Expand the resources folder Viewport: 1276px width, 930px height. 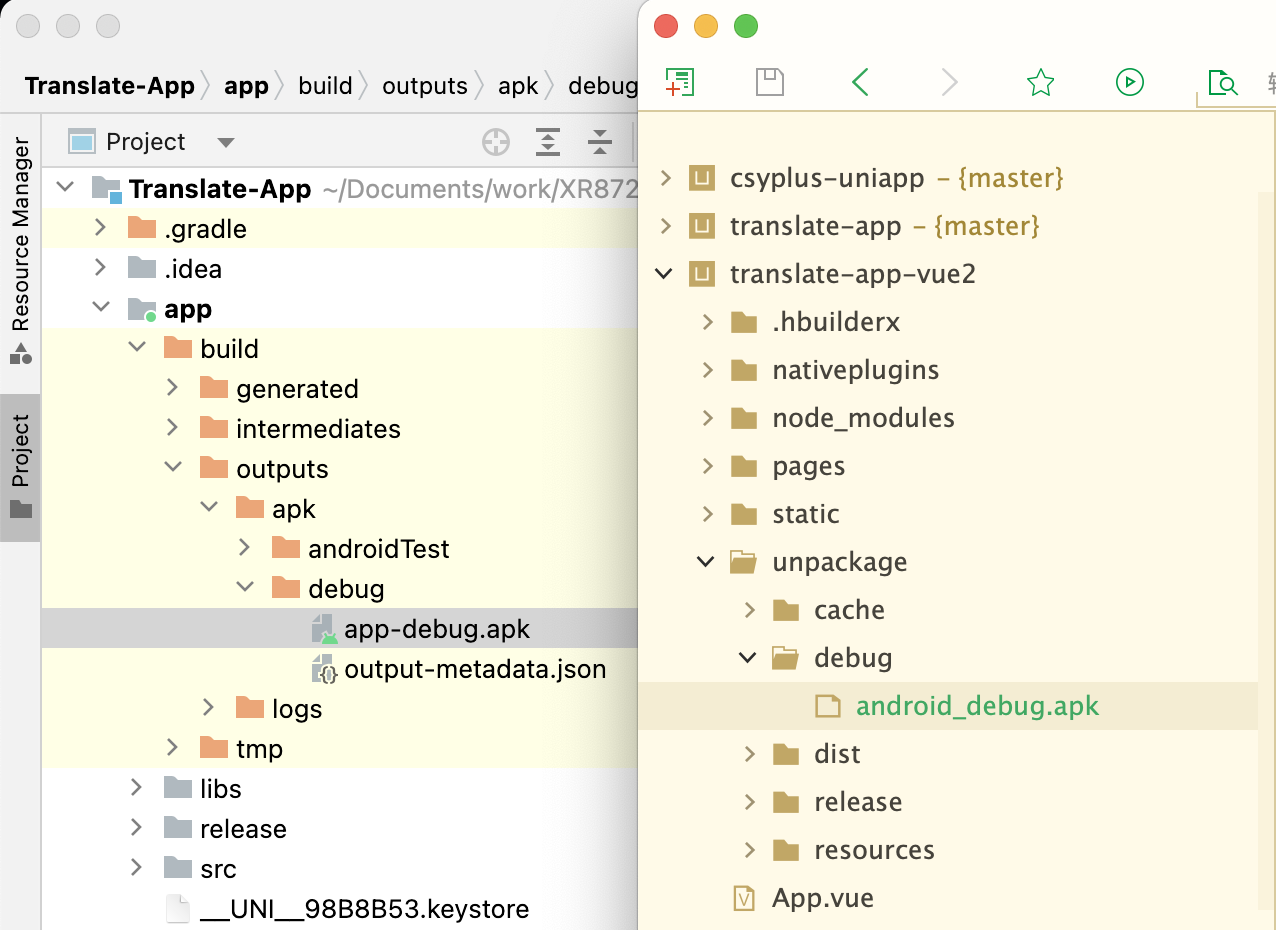750,850
